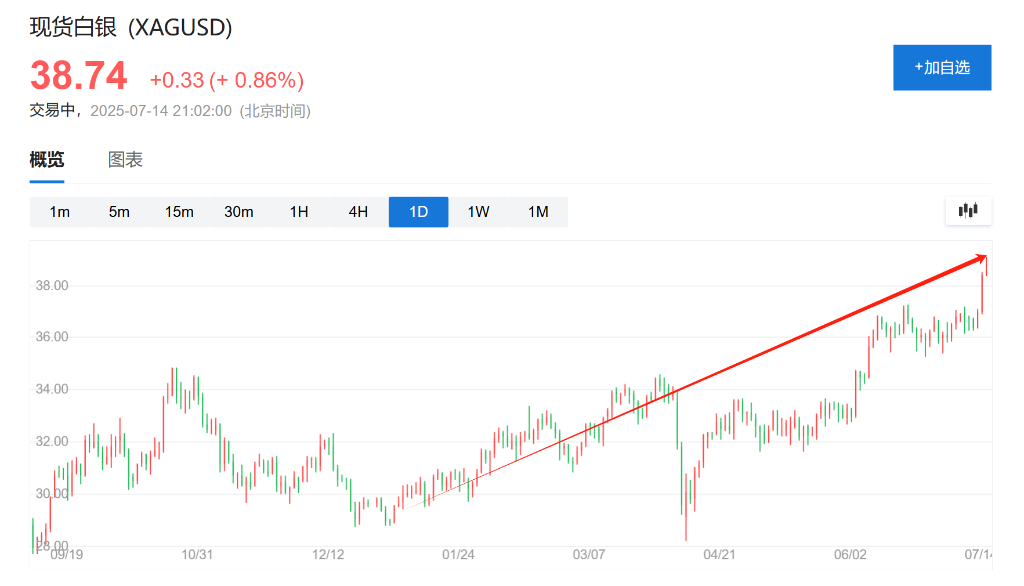Select the 1W weekly interval
The image size is (1024, 586).
[x=478, y=212]
